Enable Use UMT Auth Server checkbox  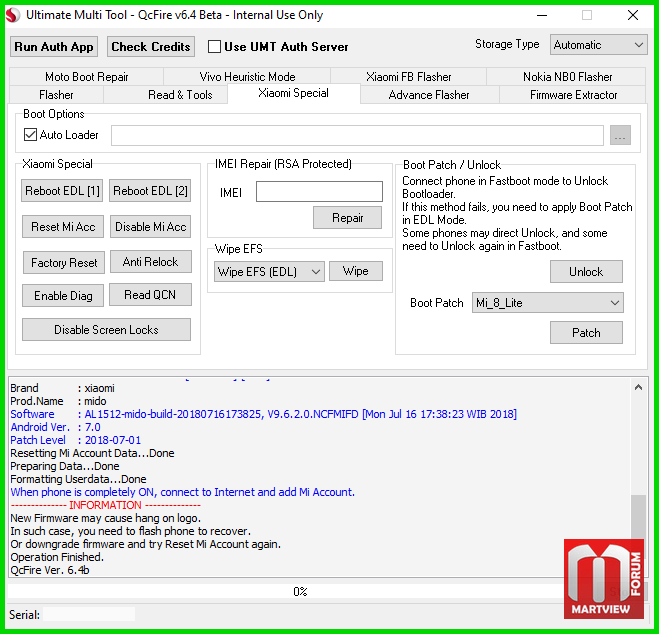coord(214,47)
